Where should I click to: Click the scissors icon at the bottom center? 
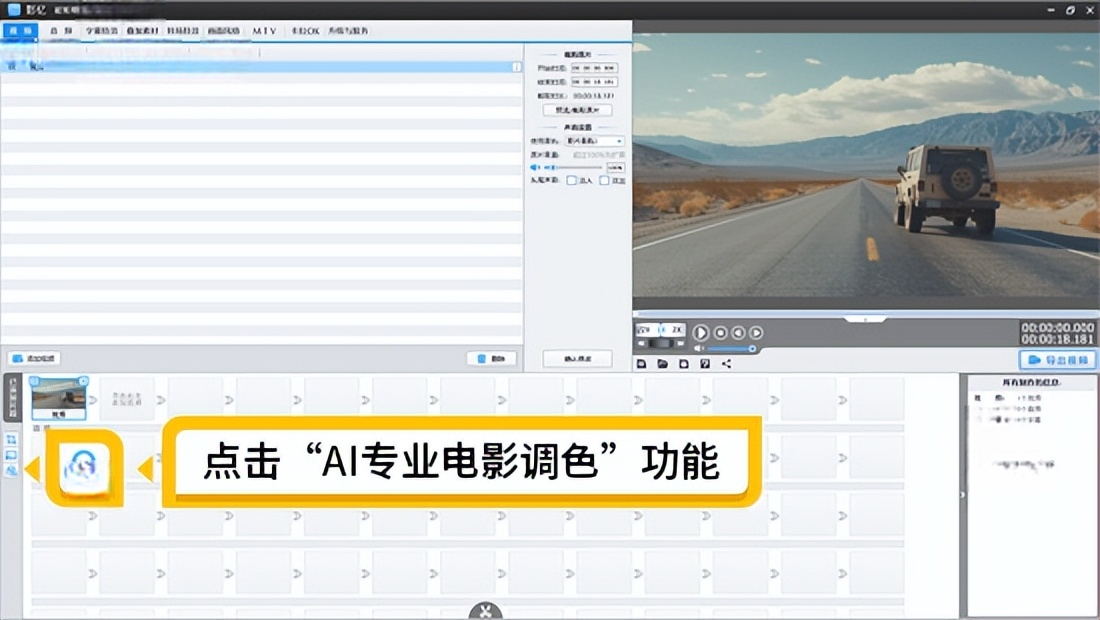point(485,611)
